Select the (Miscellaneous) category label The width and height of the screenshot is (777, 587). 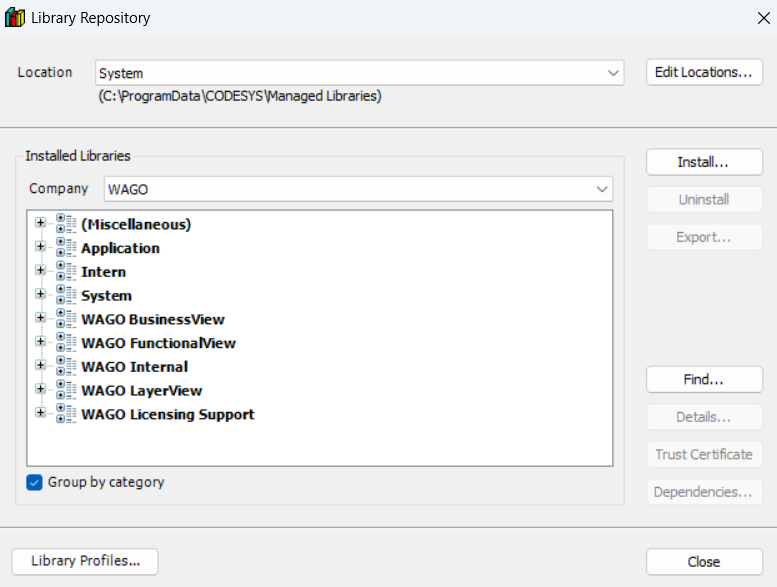click(x=136, y=224)
